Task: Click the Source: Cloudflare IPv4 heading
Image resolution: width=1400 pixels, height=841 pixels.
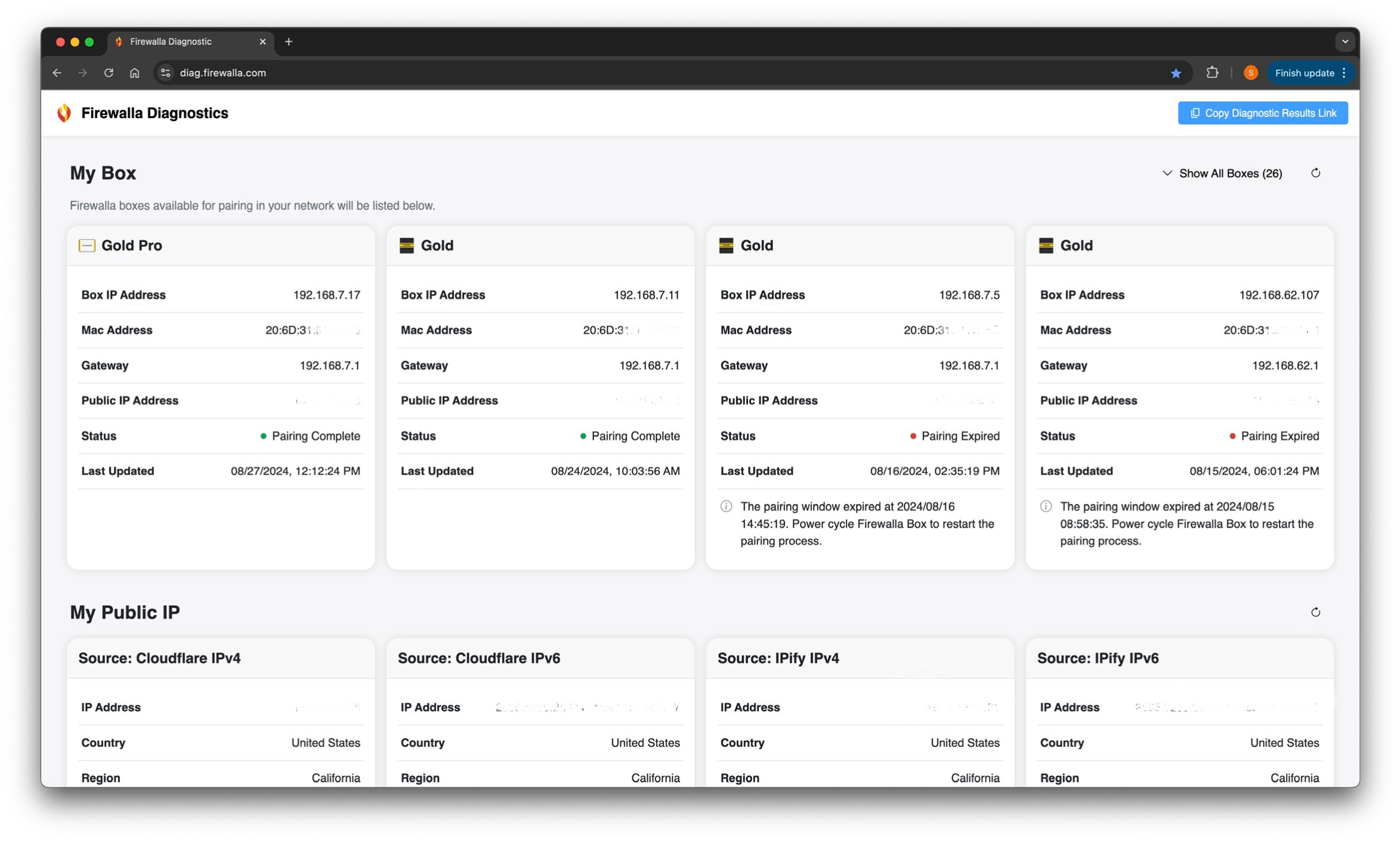Action: [x=159, y=657]
